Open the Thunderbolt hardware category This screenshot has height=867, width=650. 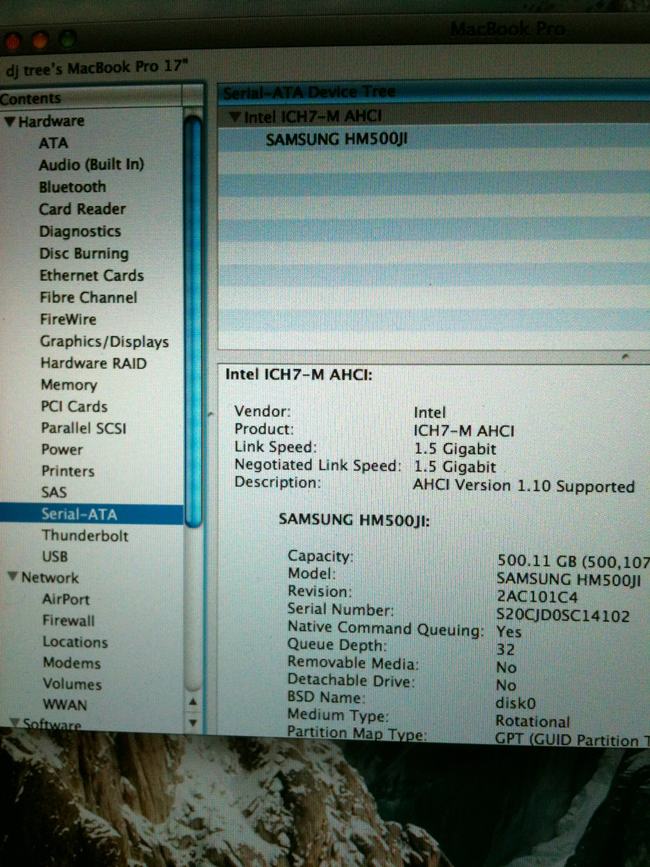pos(84,536)
